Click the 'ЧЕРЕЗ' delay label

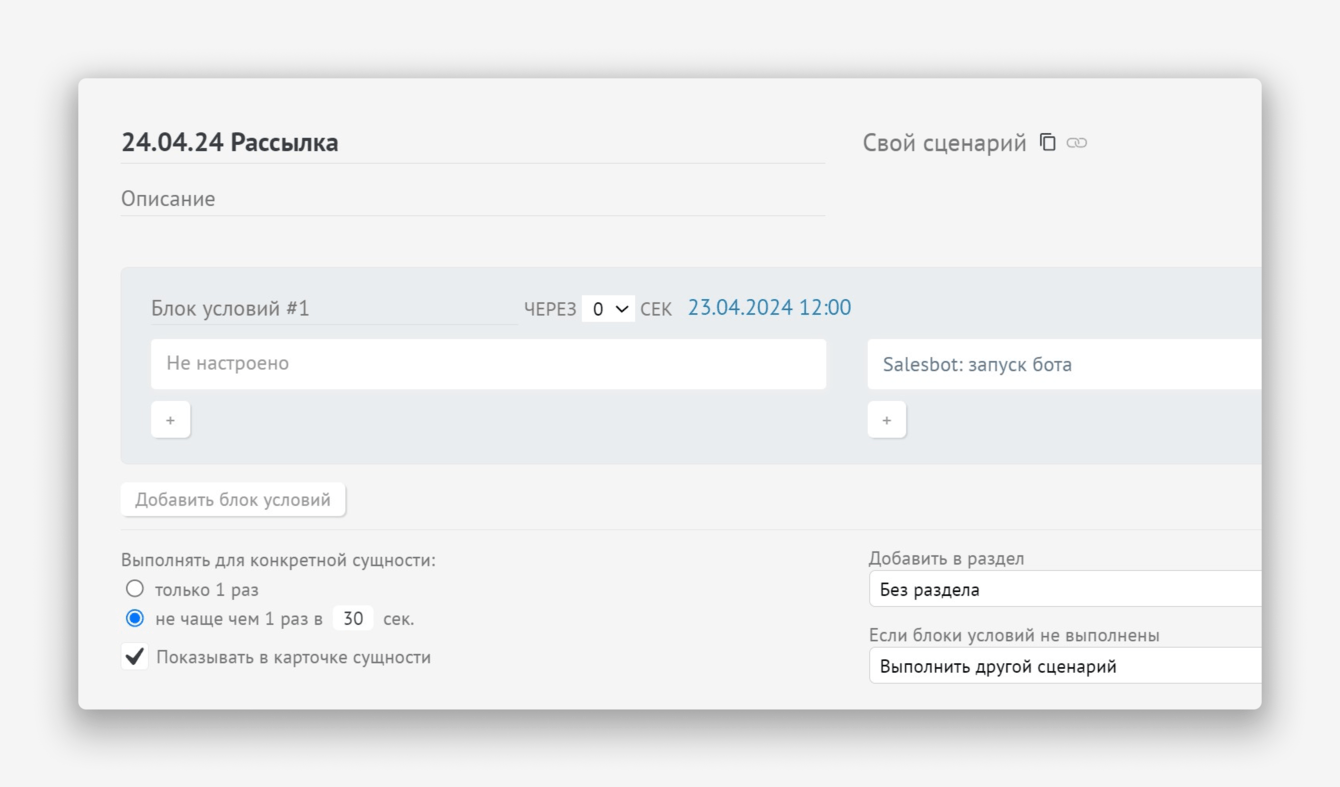click(550, 309)
